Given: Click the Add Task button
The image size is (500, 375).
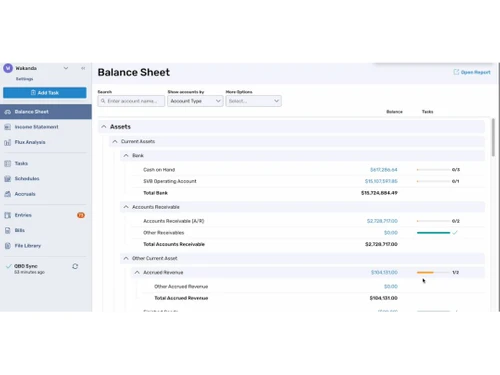Looking at the screenshot, I should pos(45,93).
